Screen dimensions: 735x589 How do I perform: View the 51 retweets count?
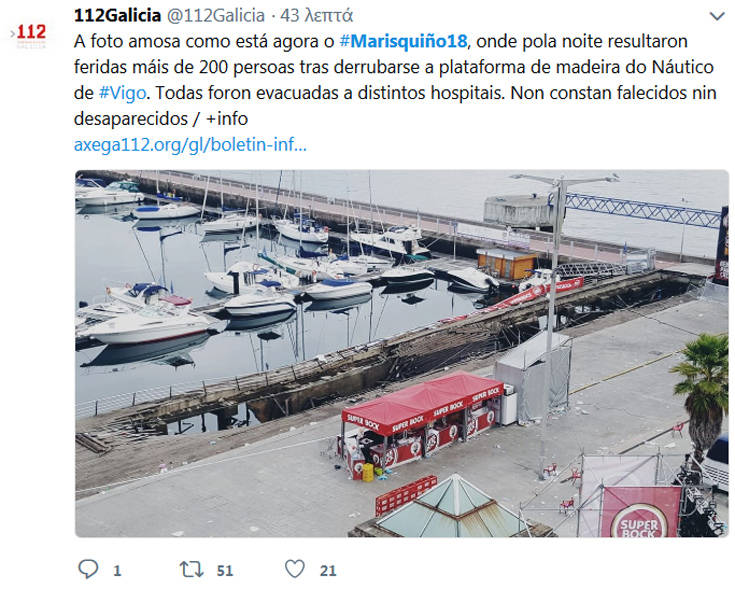(x=225, y=571)
